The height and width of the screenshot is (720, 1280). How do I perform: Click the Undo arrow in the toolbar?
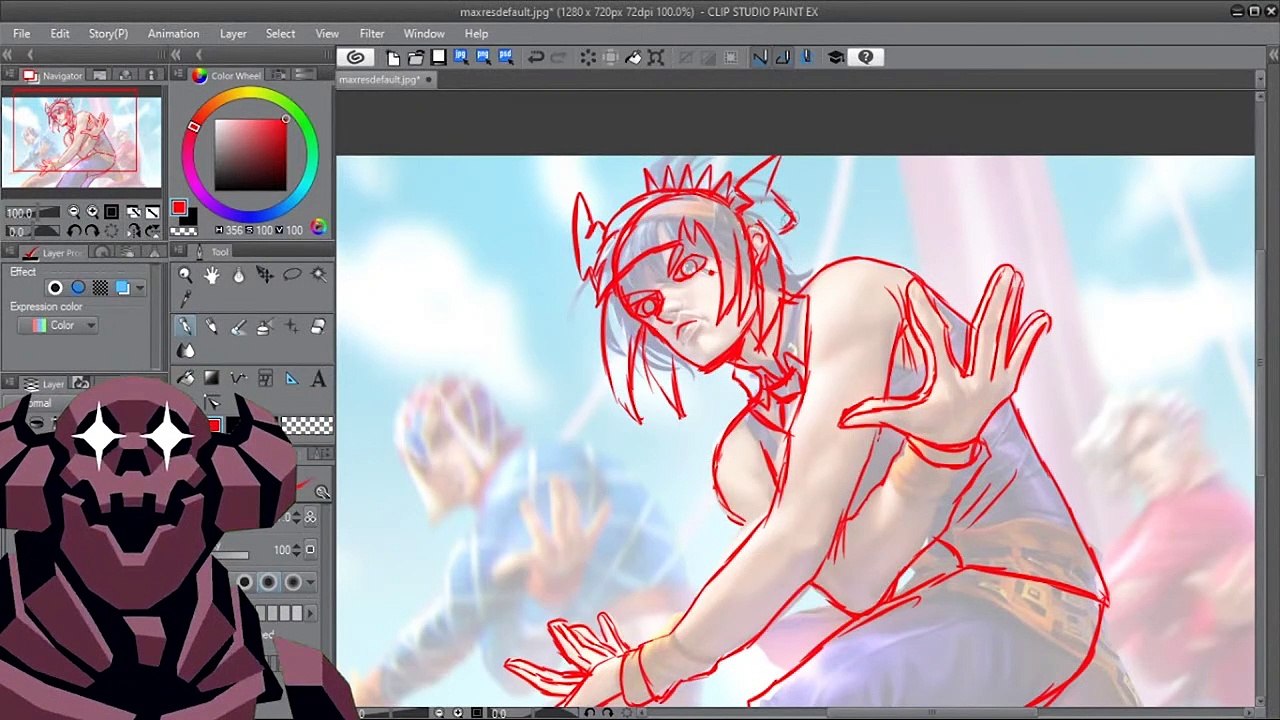[x=536, y=57]
